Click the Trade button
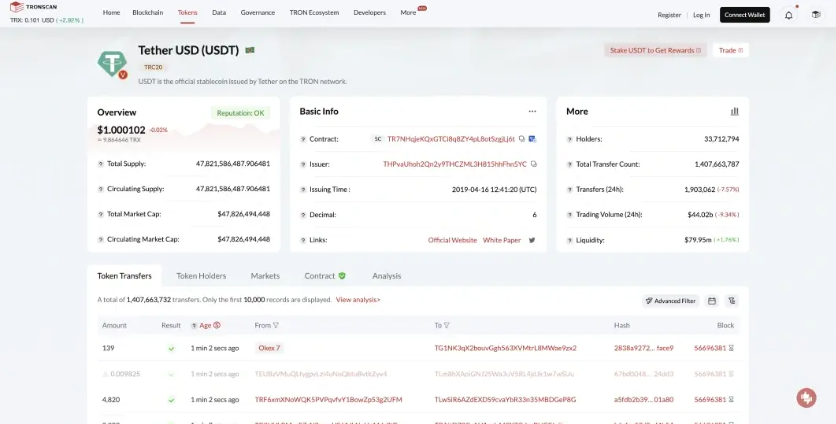The image size is (836, 424). click(731, 50)
